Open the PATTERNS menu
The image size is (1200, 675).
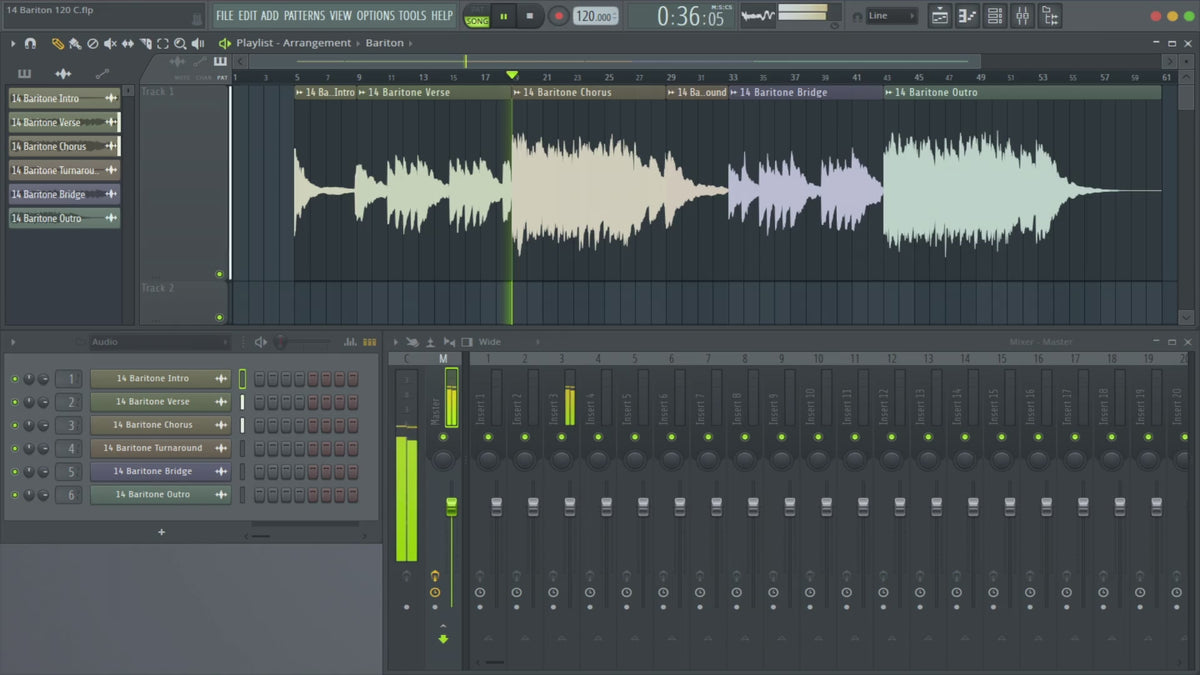point(304,16)
